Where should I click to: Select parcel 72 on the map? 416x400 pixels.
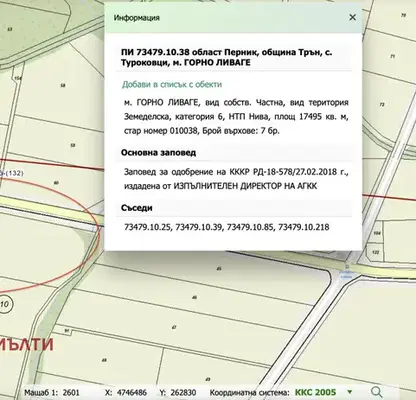tap(382, 105)
